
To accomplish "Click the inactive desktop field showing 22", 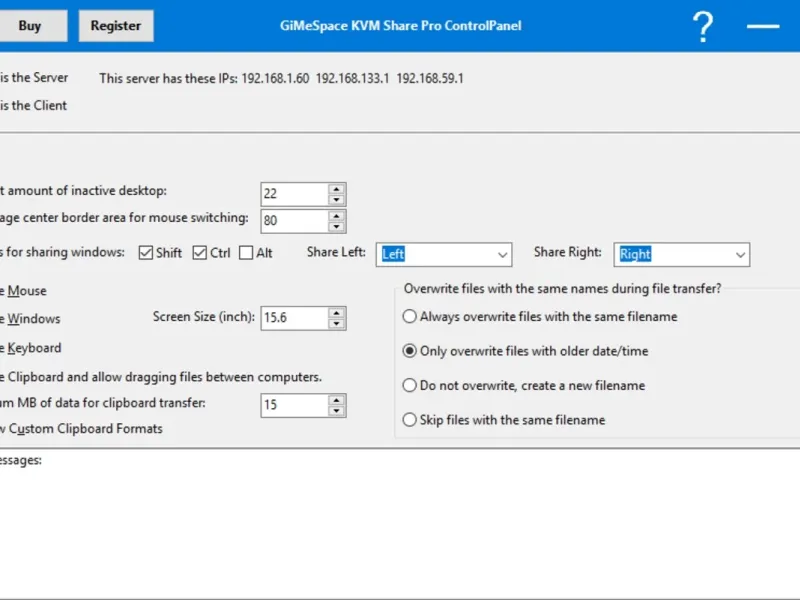I will pyautogui.click(x=294, y=194).
